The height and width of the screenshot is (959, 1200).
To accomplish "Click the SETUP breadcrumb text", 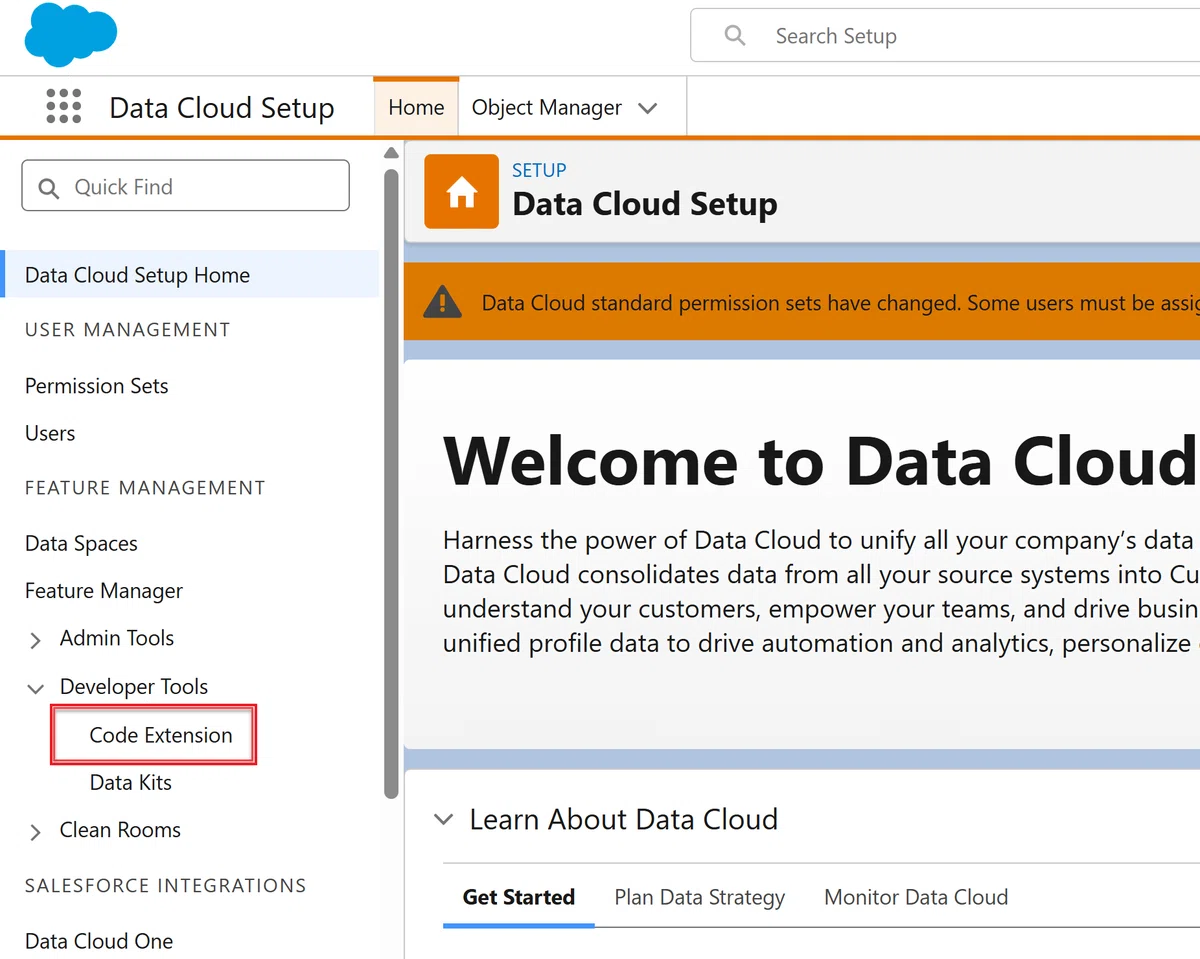I will [x=539, y=170].
